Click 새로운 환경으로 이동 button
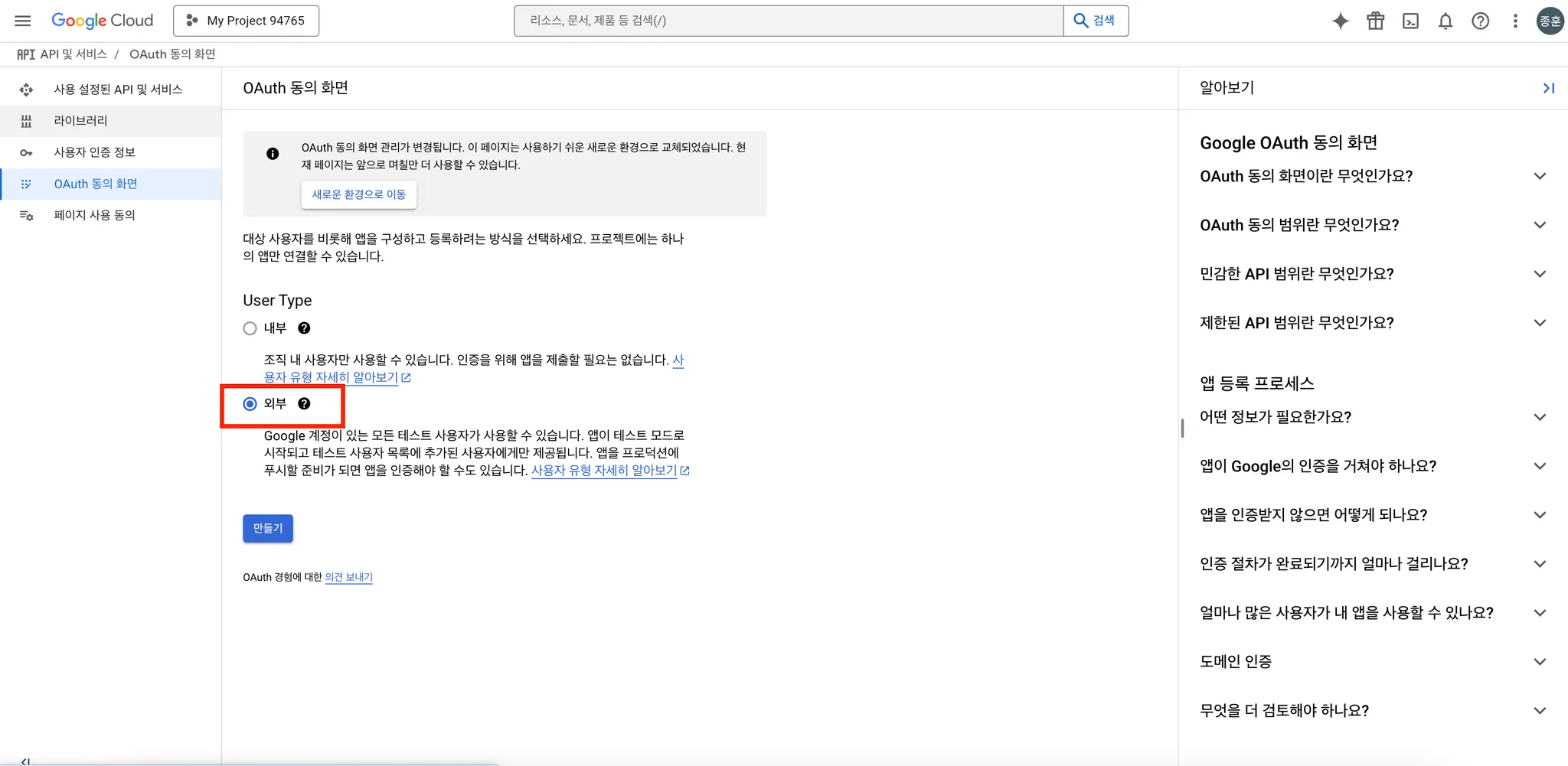1568x766 pixels. (359, 194)
